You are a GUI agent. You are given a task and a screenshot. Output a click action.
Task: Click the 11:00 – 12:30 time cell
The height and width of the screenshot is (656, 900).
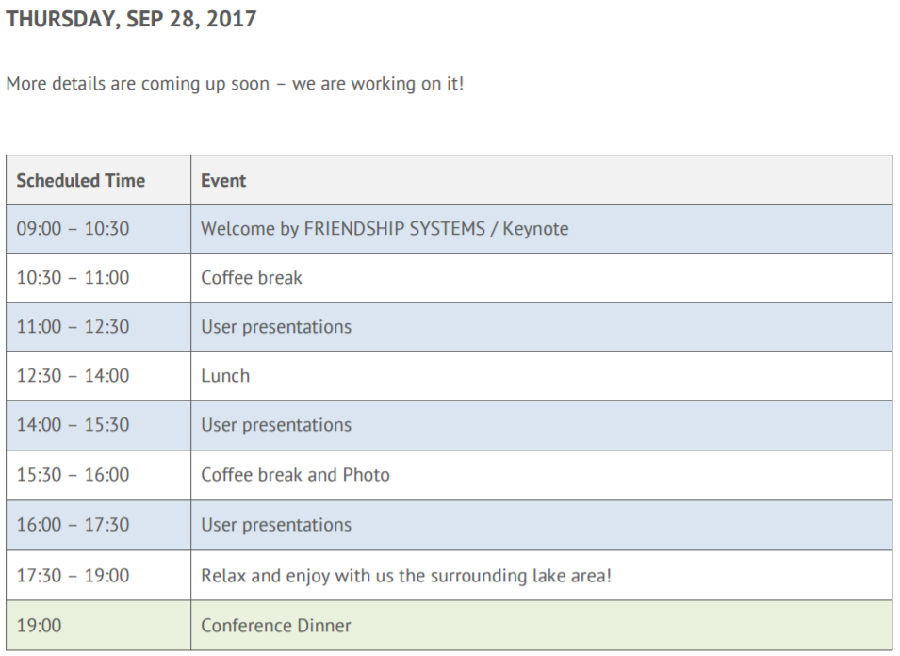pyautogui.click(x=73, y=327)
